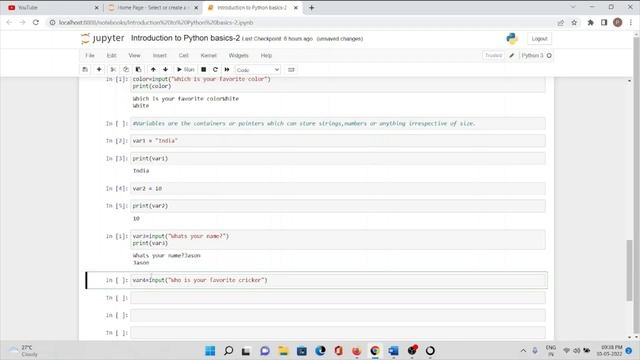640x360 pixels.
Task: Open the browser tab search chevron
Action: [x=573, y=7]
